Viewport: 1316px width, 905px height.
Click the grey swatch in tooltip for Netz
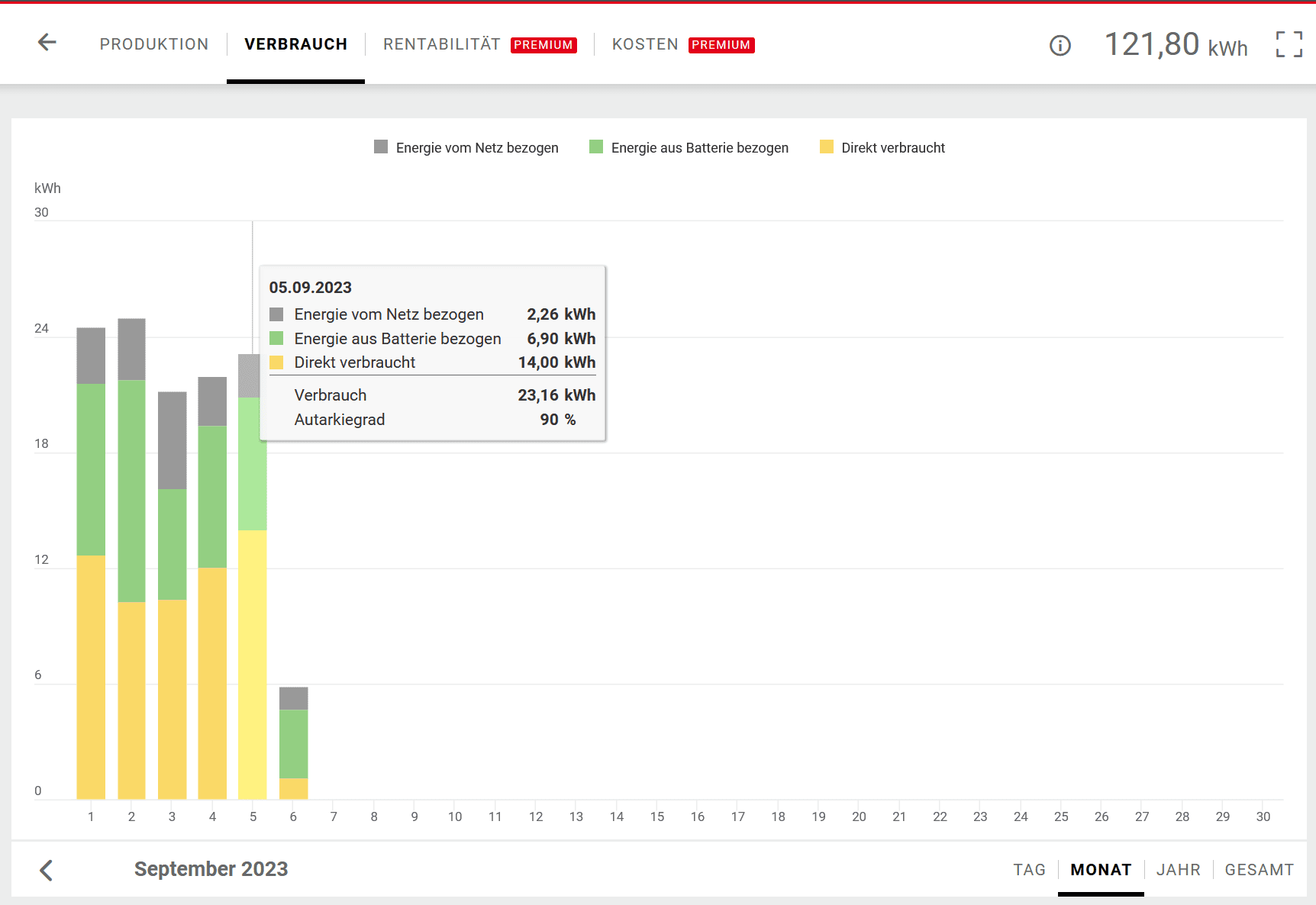point(276,314)
